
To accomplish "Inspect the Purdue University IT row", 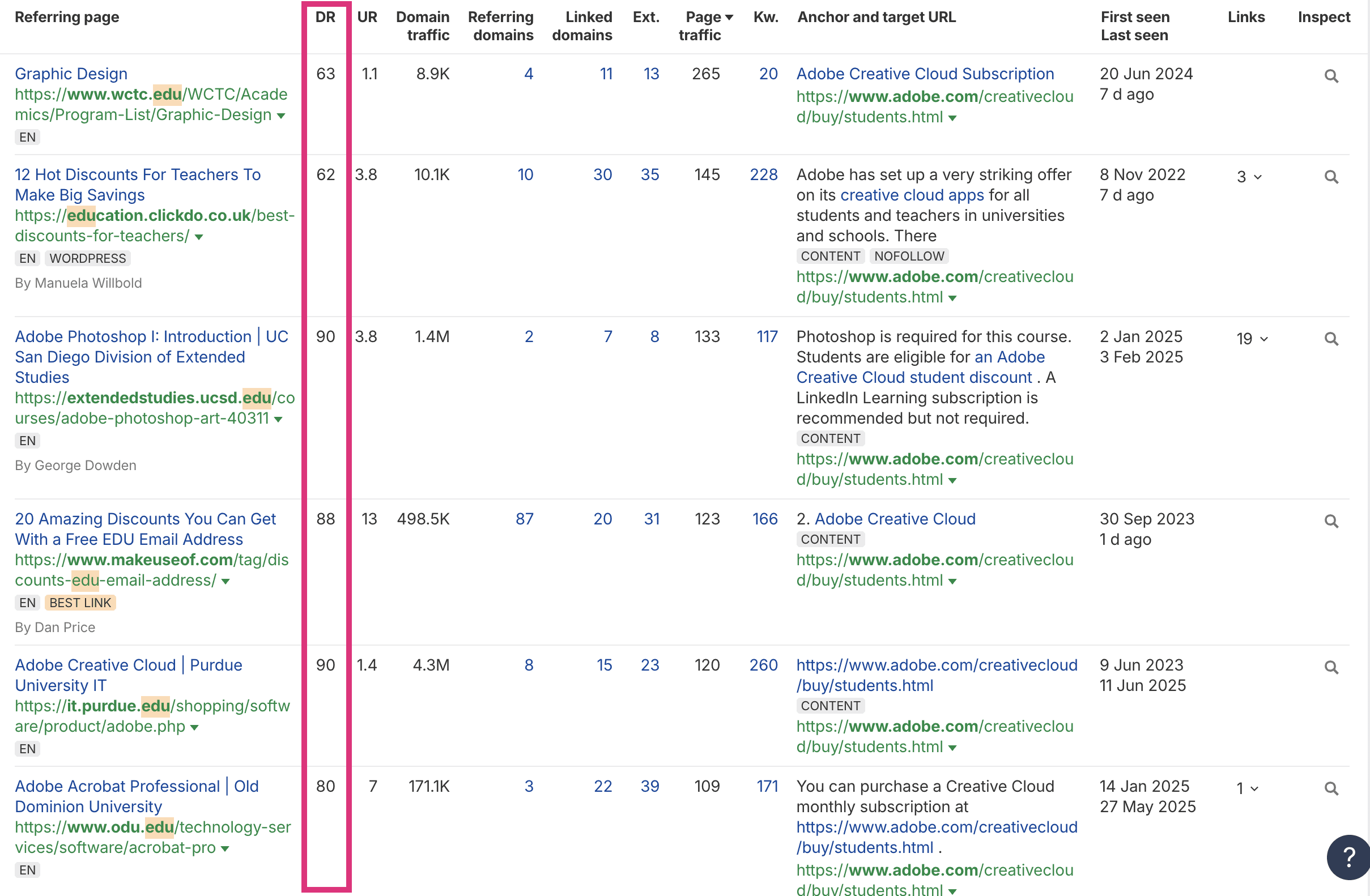I will 1331,667.
